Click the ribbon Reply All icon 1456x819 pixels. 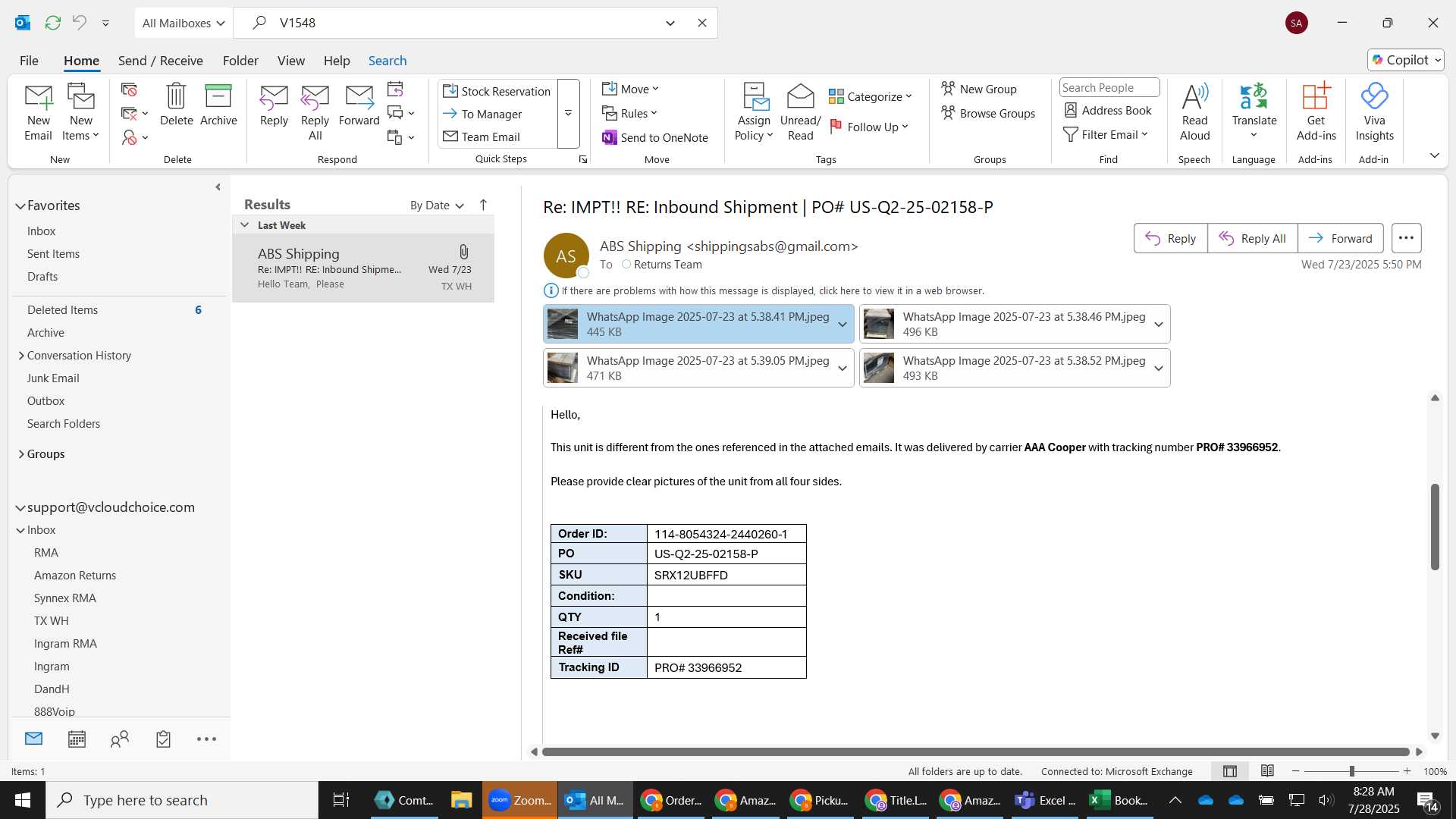pyautogui.click(x=315, y=112)
